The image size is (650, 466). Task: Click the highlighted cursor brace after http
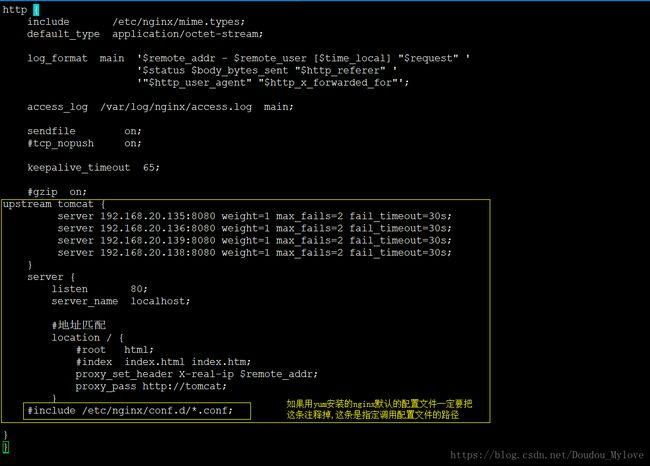(36, 10)
